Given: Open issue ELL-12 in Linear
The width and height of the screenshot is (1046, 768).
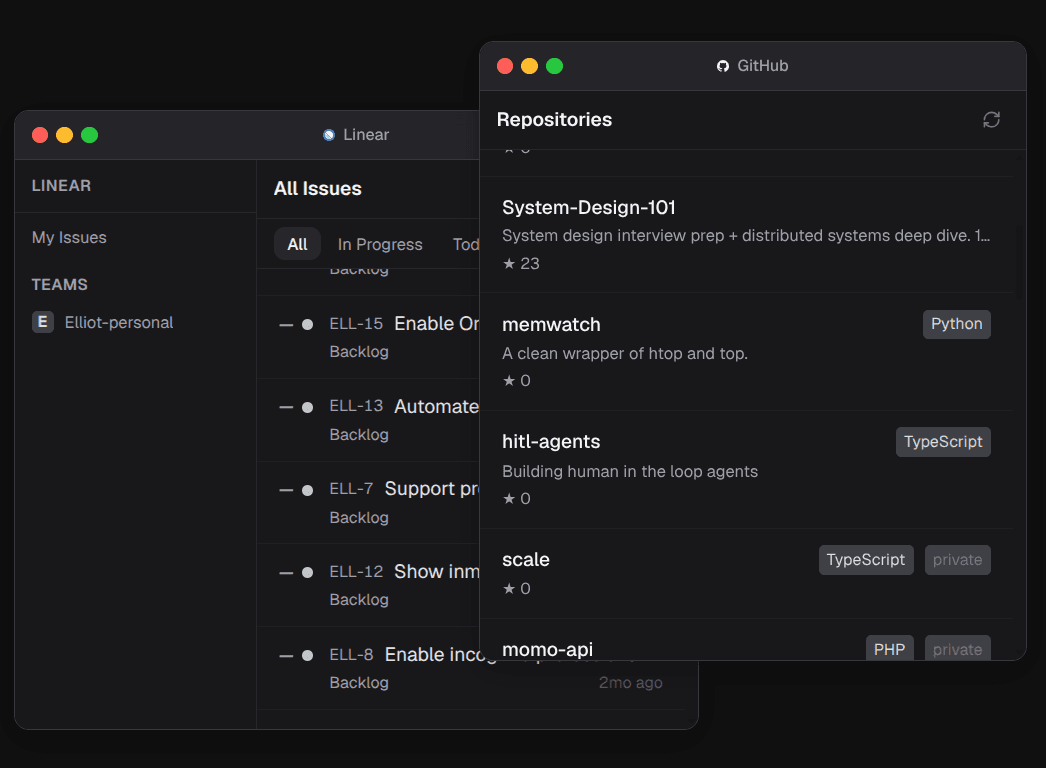Looking at the screenshot, I should click(x=368, y=585).
